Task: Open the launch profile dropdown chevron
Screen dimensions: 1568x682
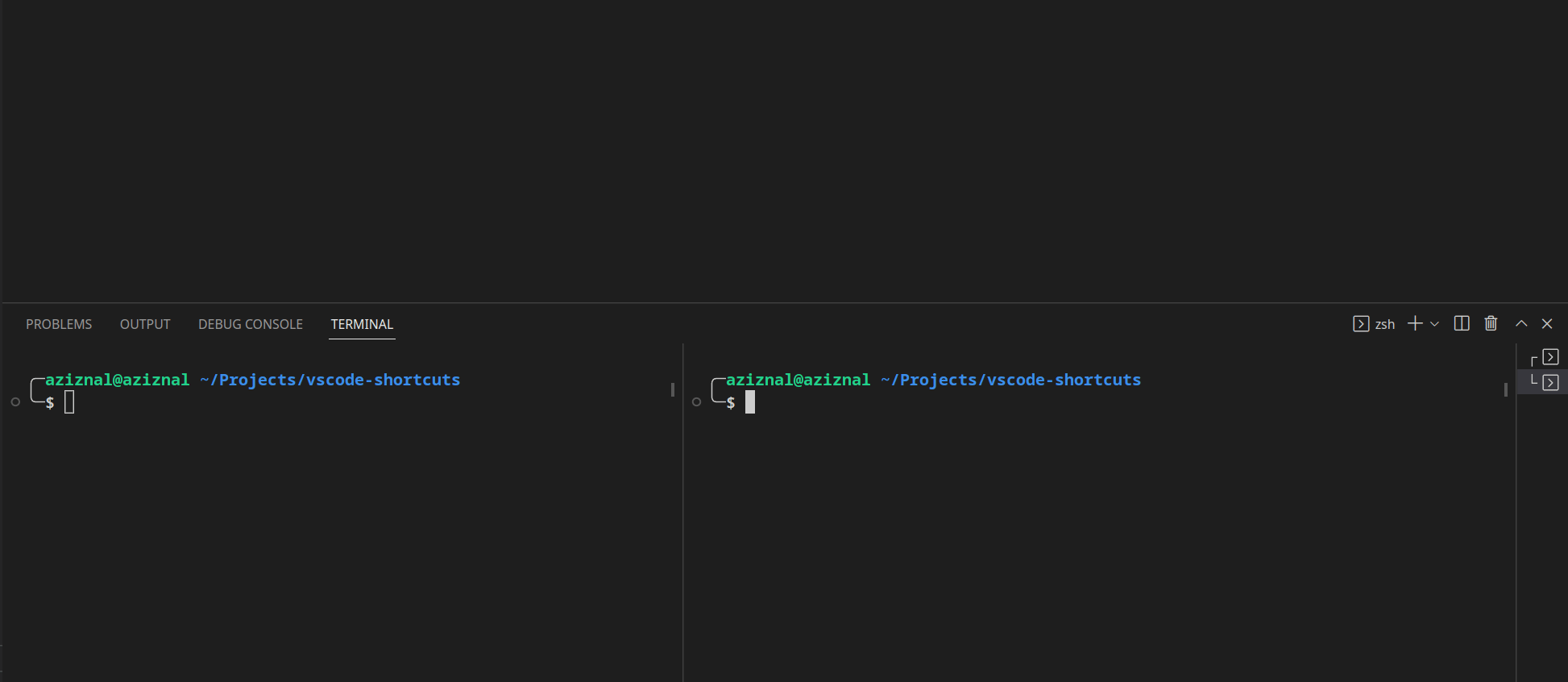Action: (x=1434, y=324)
